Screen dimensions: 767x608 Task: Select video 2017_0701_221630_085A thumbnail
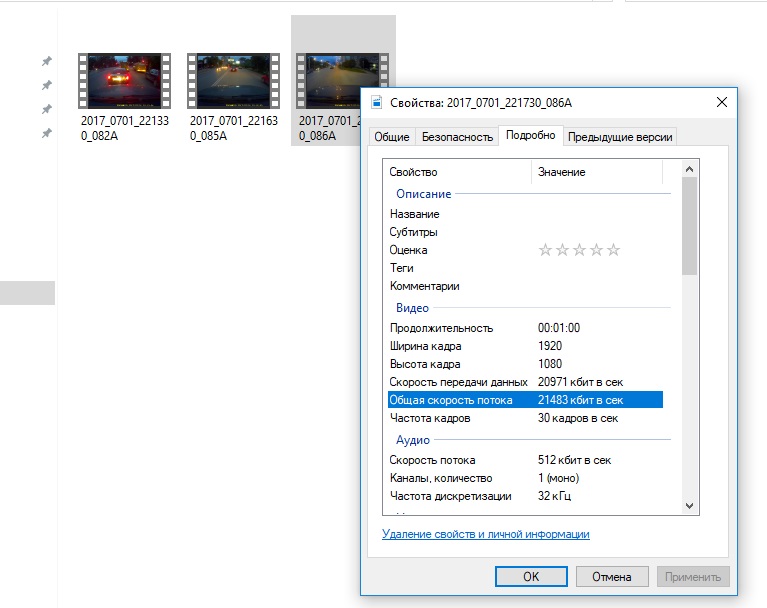click(233, 81)
